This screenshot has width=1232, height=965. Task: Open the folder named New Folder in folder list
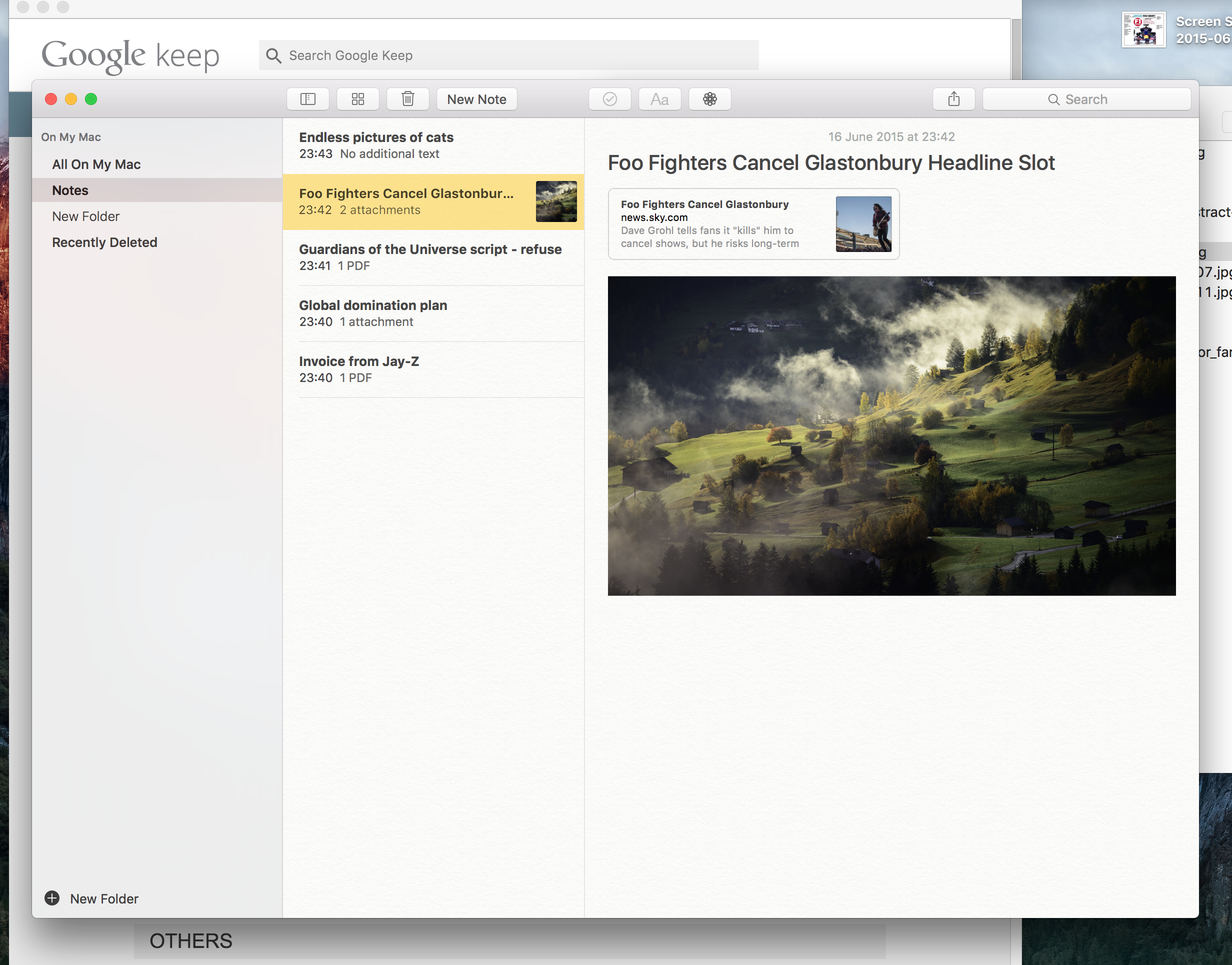tap(157, 216)
